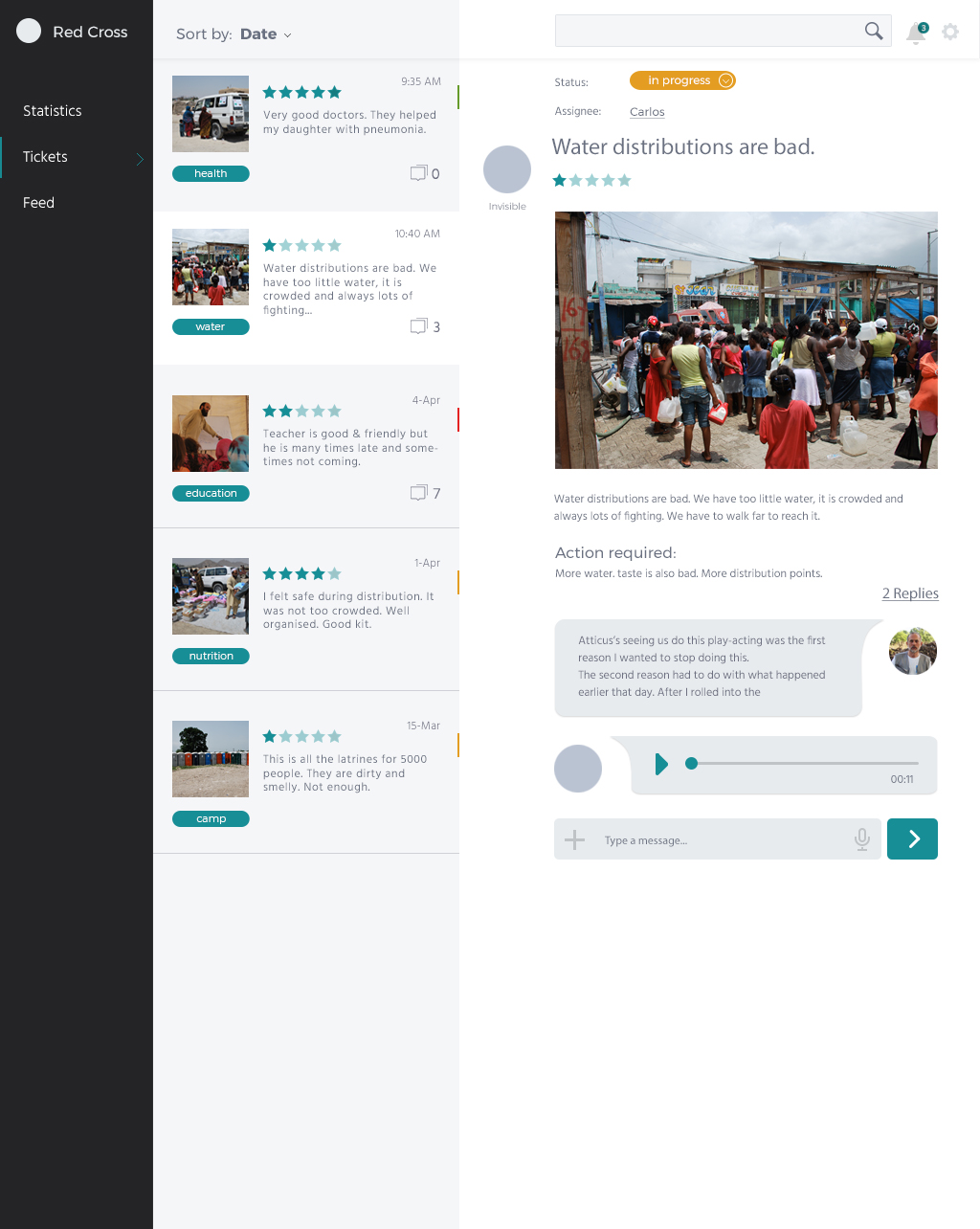Click the Type a message field
980x1229 pixels.
pyautogui.click(x=718, y=839)
